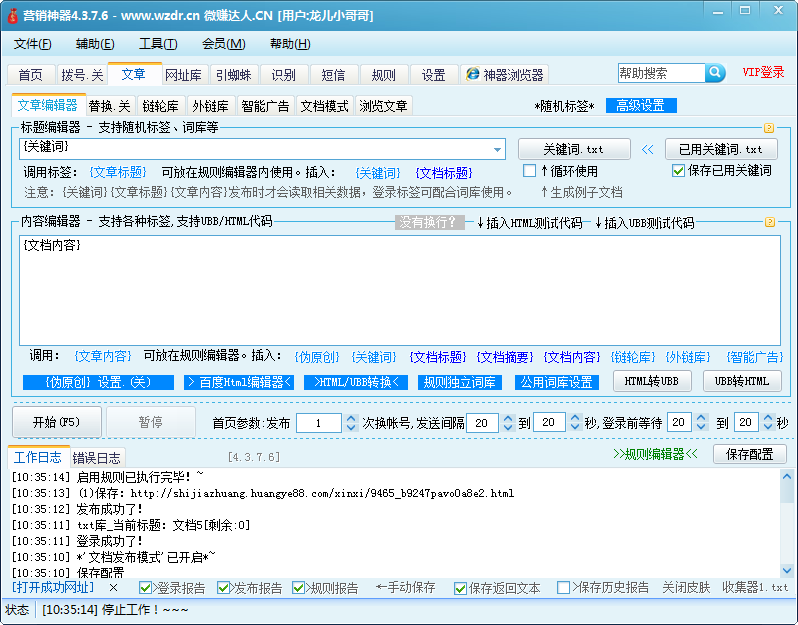
Task: Decrease the 发布 count stepper
Action: coord(351,427)
